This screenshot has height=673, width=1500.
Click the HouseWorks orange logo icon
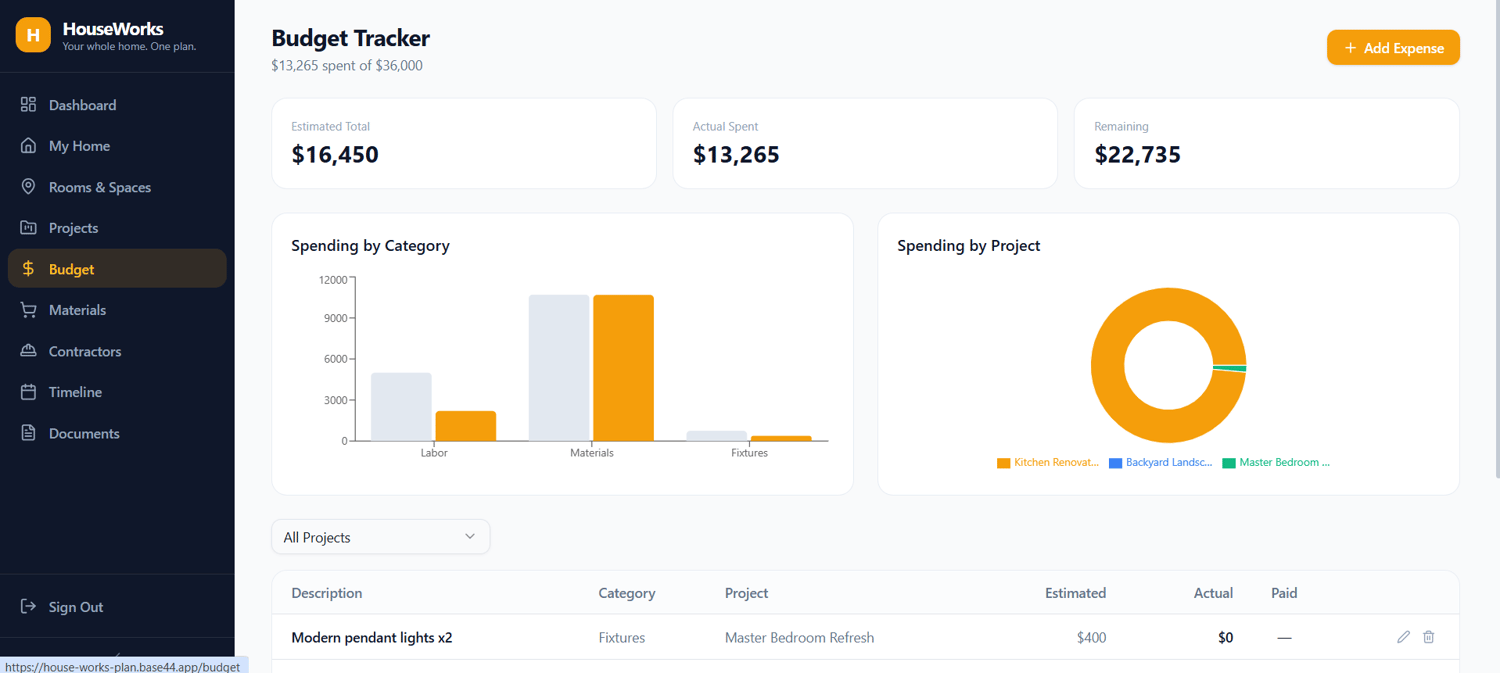[x=33, y=35]
